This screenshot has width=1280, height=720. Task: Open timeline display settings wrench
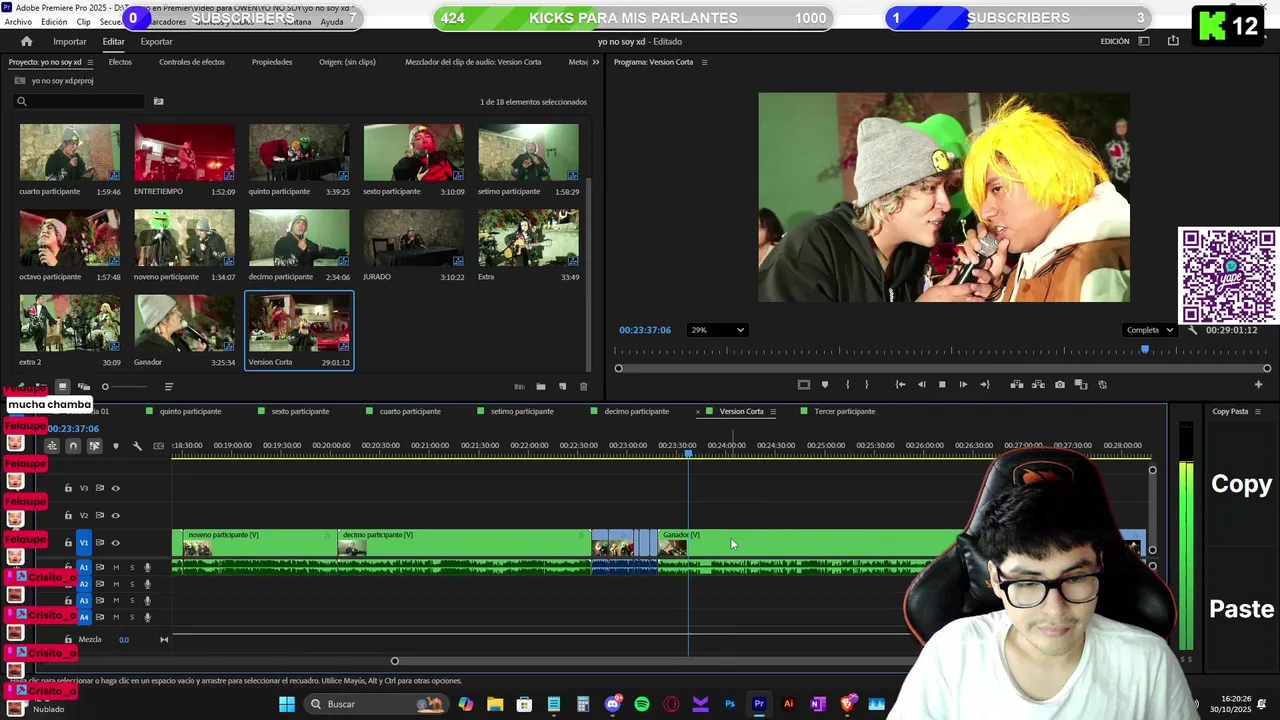[137, 446]
